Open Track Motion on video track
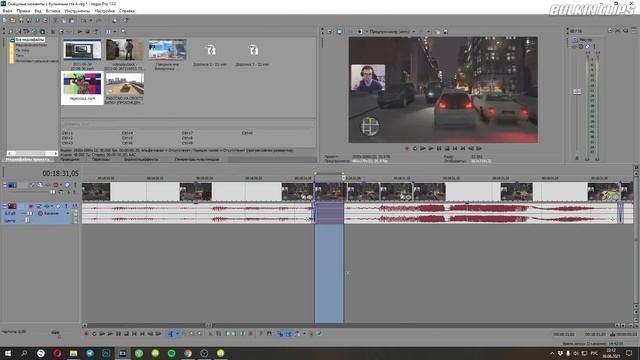This screenshot has width=640, height=360. 40,185
